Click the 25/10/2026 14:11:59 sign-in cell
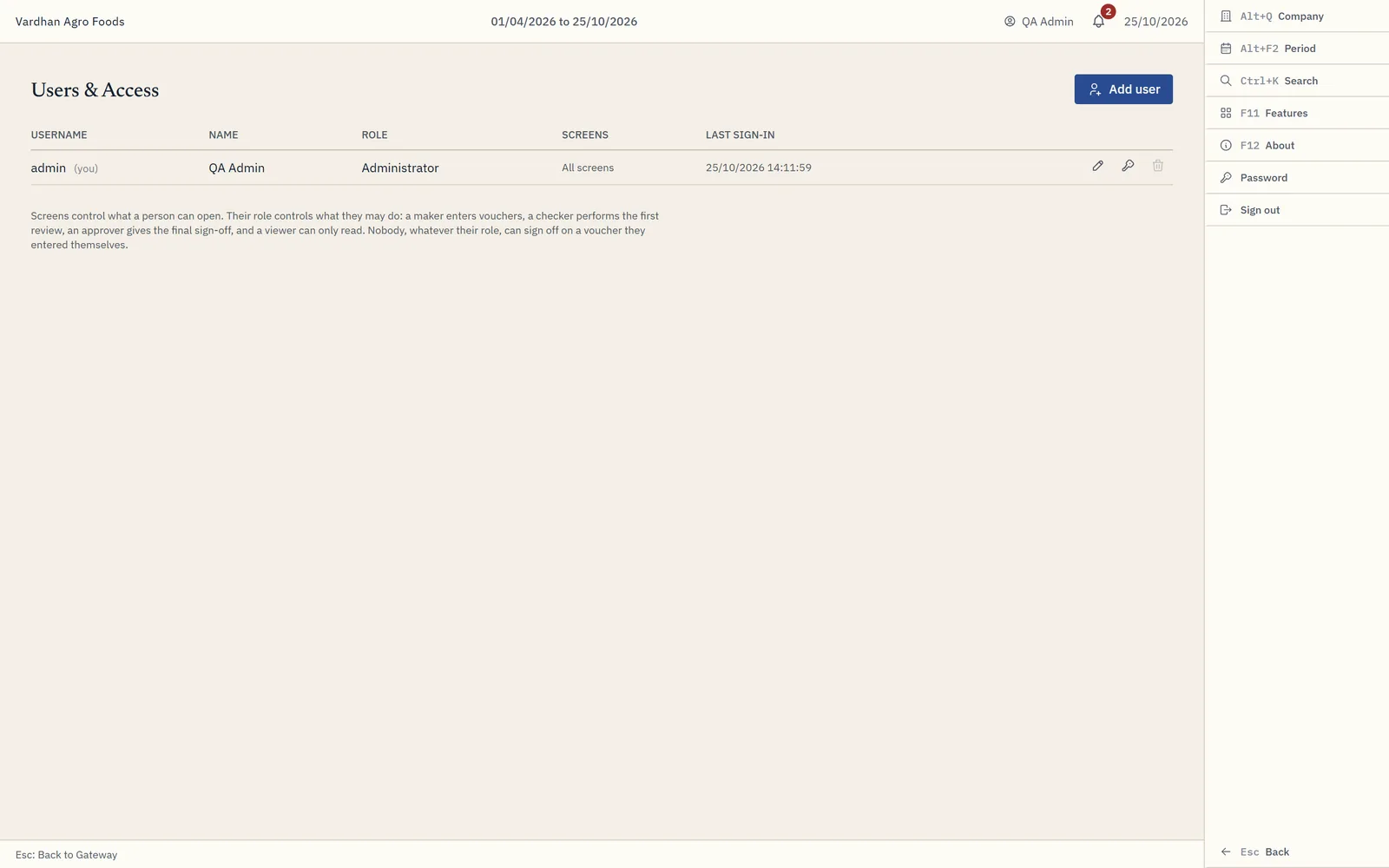Viewport: 1389px width, 868px height. click(x=758, y=168)
